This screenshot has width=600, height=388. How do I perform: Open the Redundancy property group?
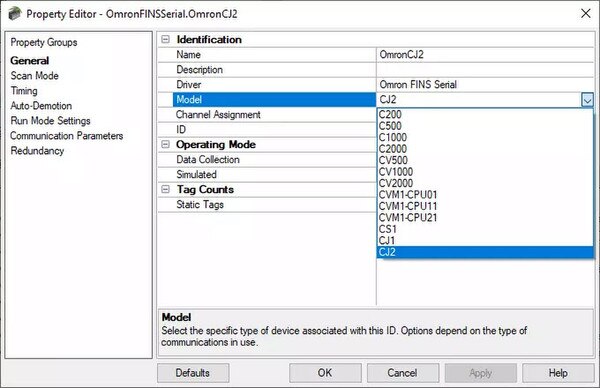37,151
